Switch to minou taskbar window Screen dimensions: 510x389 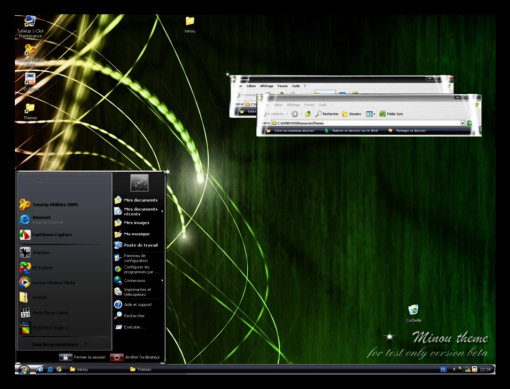click(x=97, y=369)
